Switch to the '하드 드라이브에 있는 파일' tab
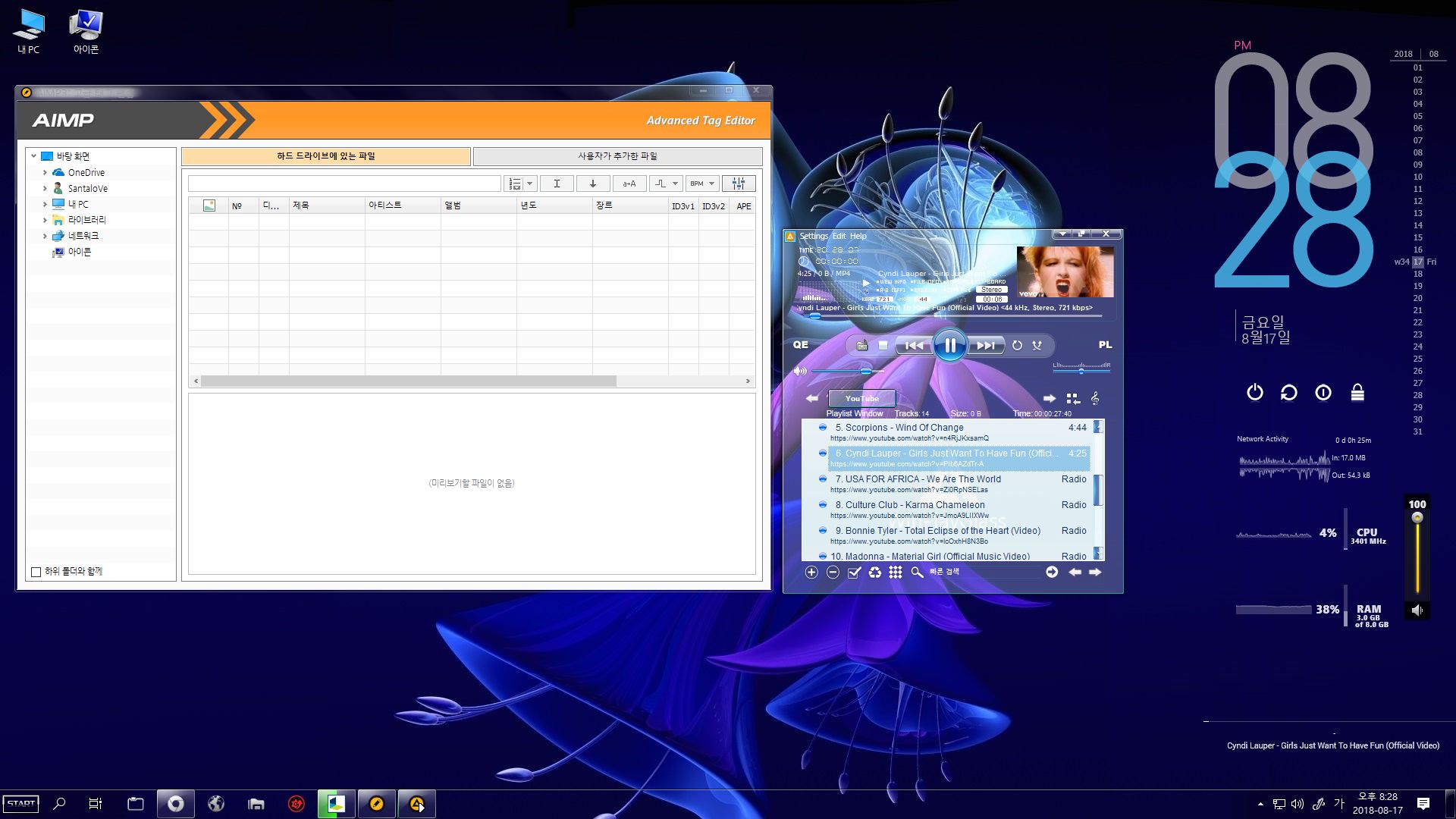This screenshot has width=1456, height=819. [x=326, y=156]
